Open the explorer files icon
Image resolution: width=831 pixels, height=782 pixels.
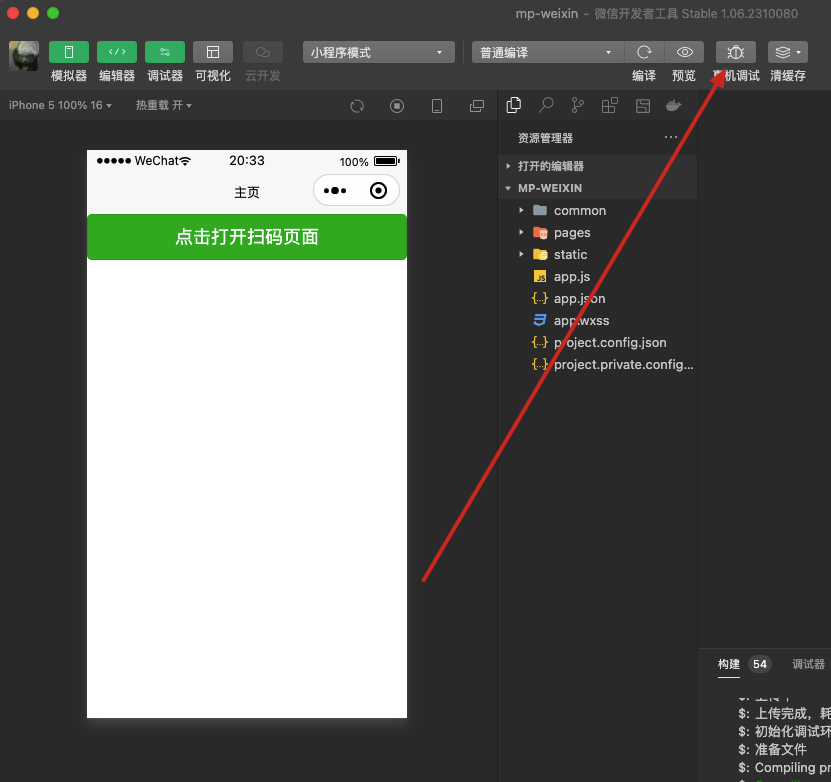[514, 105]
